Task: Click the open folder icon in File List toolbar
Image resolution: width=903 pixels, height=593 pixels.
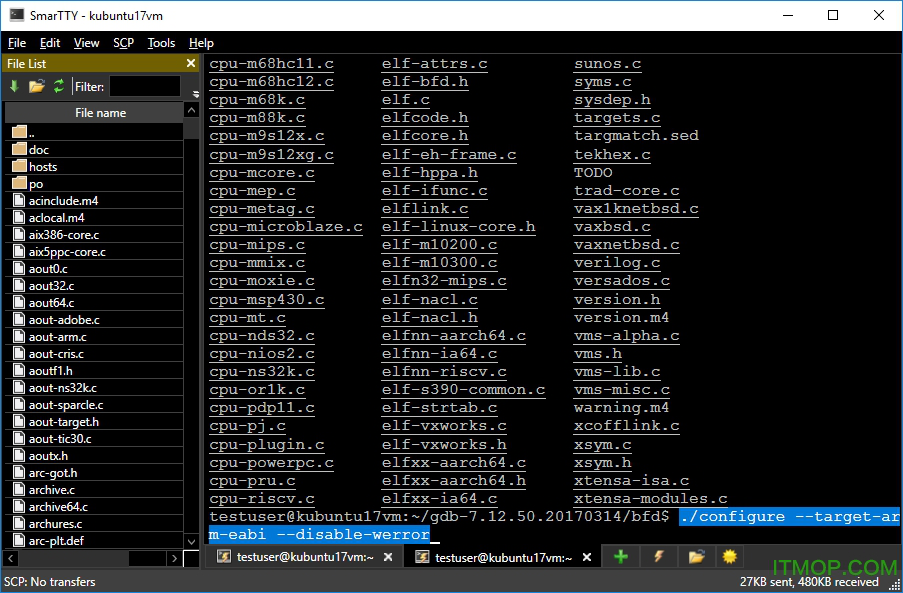Action: coord(36,87)
